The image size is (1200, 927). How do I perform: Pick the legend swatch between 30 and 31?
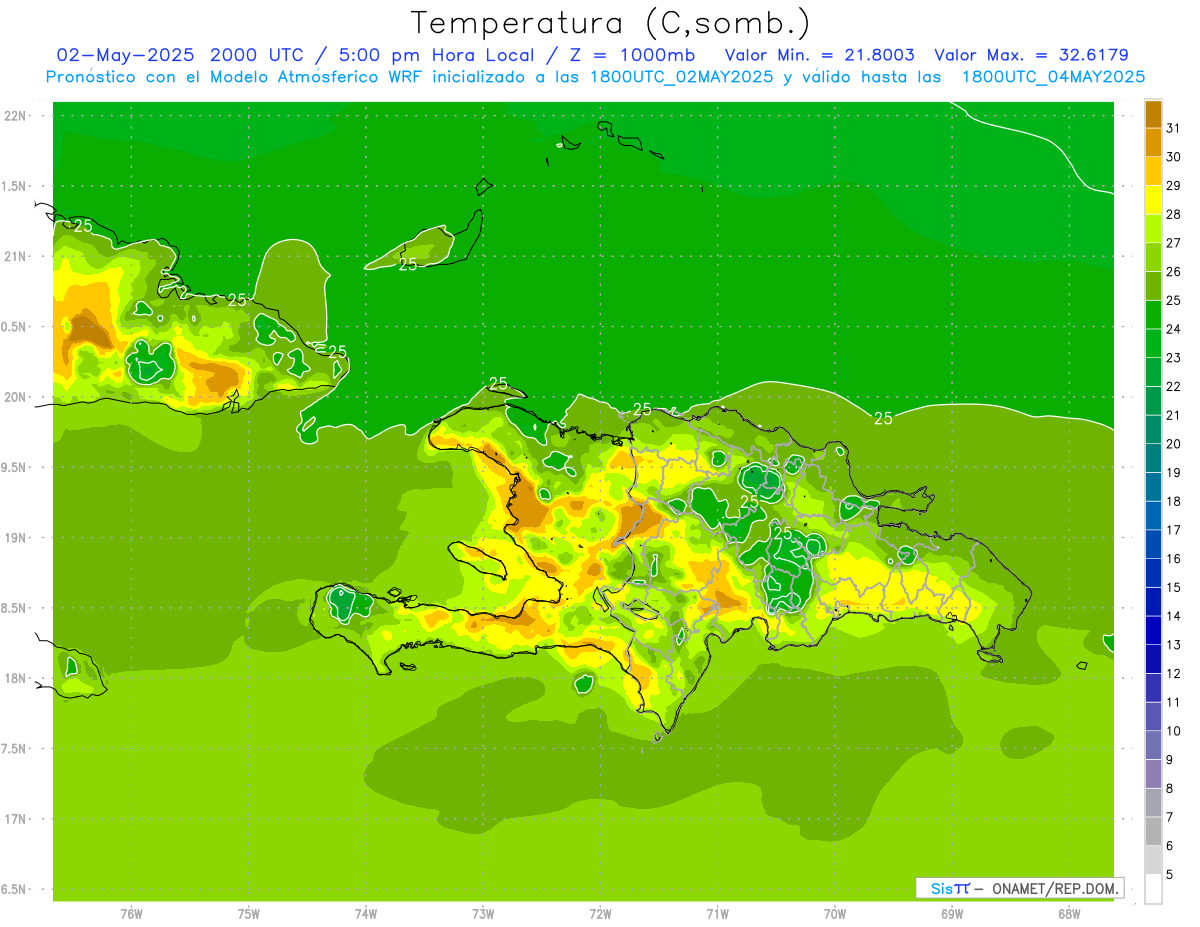point(1153,143)
